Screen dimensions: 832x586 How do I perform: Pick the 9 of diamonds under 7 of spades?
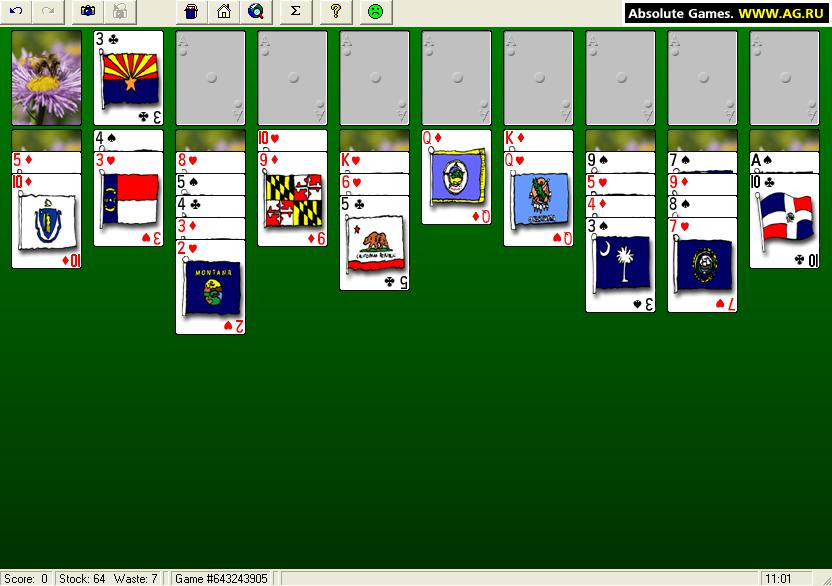702,185
